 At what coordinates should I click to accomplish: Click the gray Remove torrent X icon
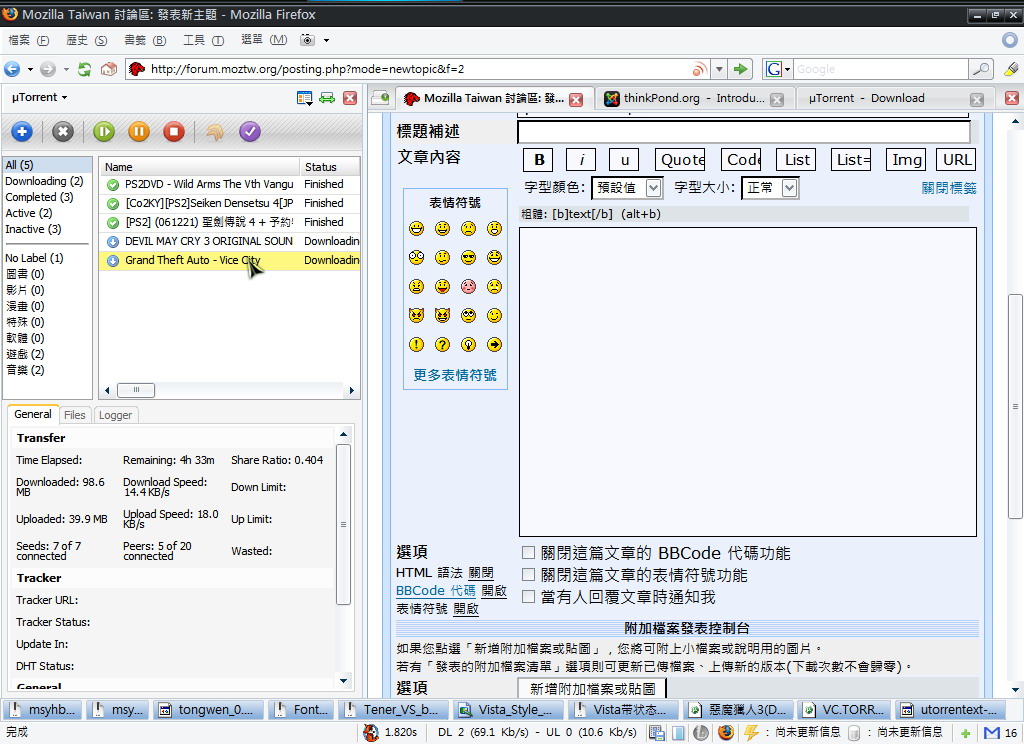pyautogui.click(x=63, y=131)
